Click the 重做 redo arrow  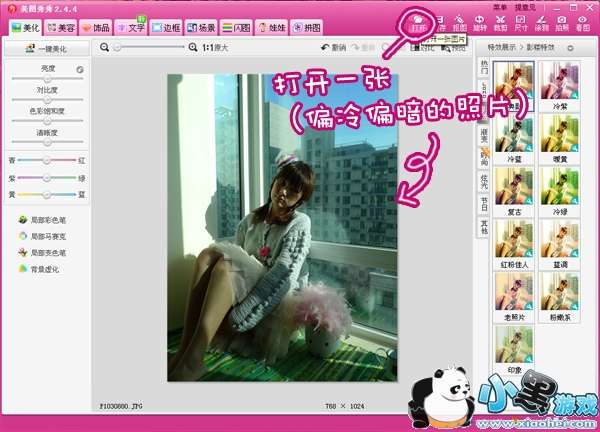tap(363, 47)
